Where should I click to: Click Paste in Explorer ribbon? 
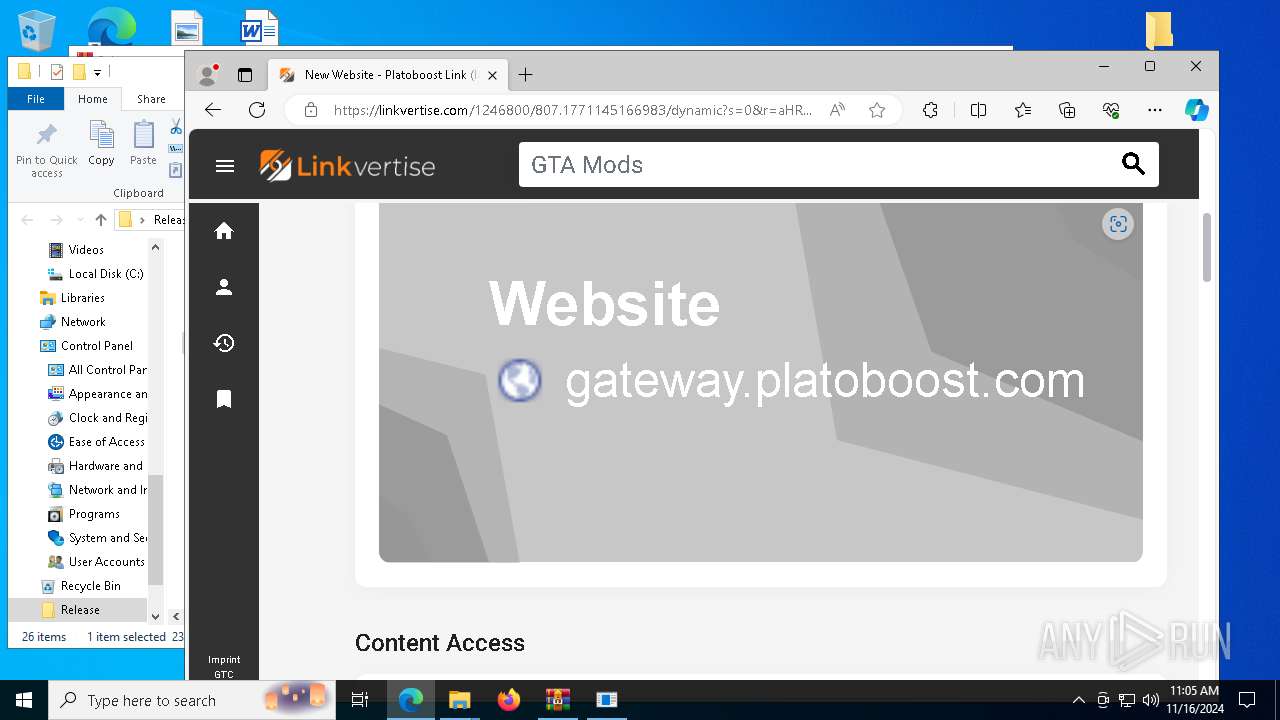click(143, 143)
